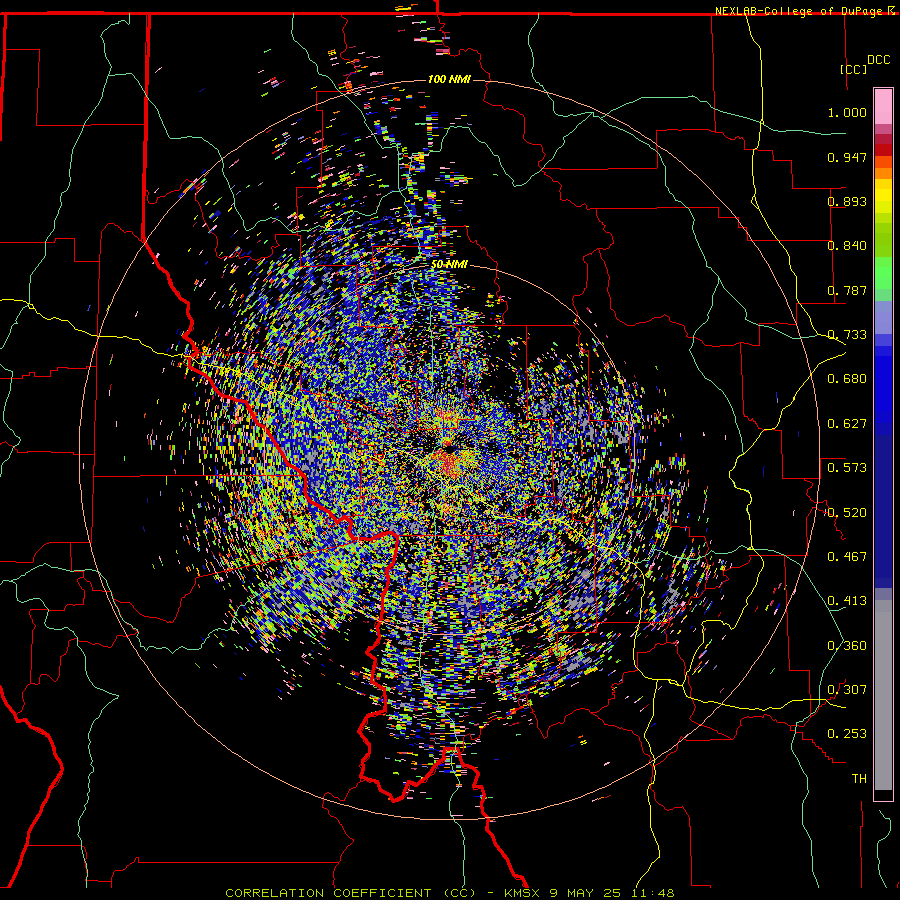Click the Correlation Coefficient KMSX title caption

click(x=449, y=893)
